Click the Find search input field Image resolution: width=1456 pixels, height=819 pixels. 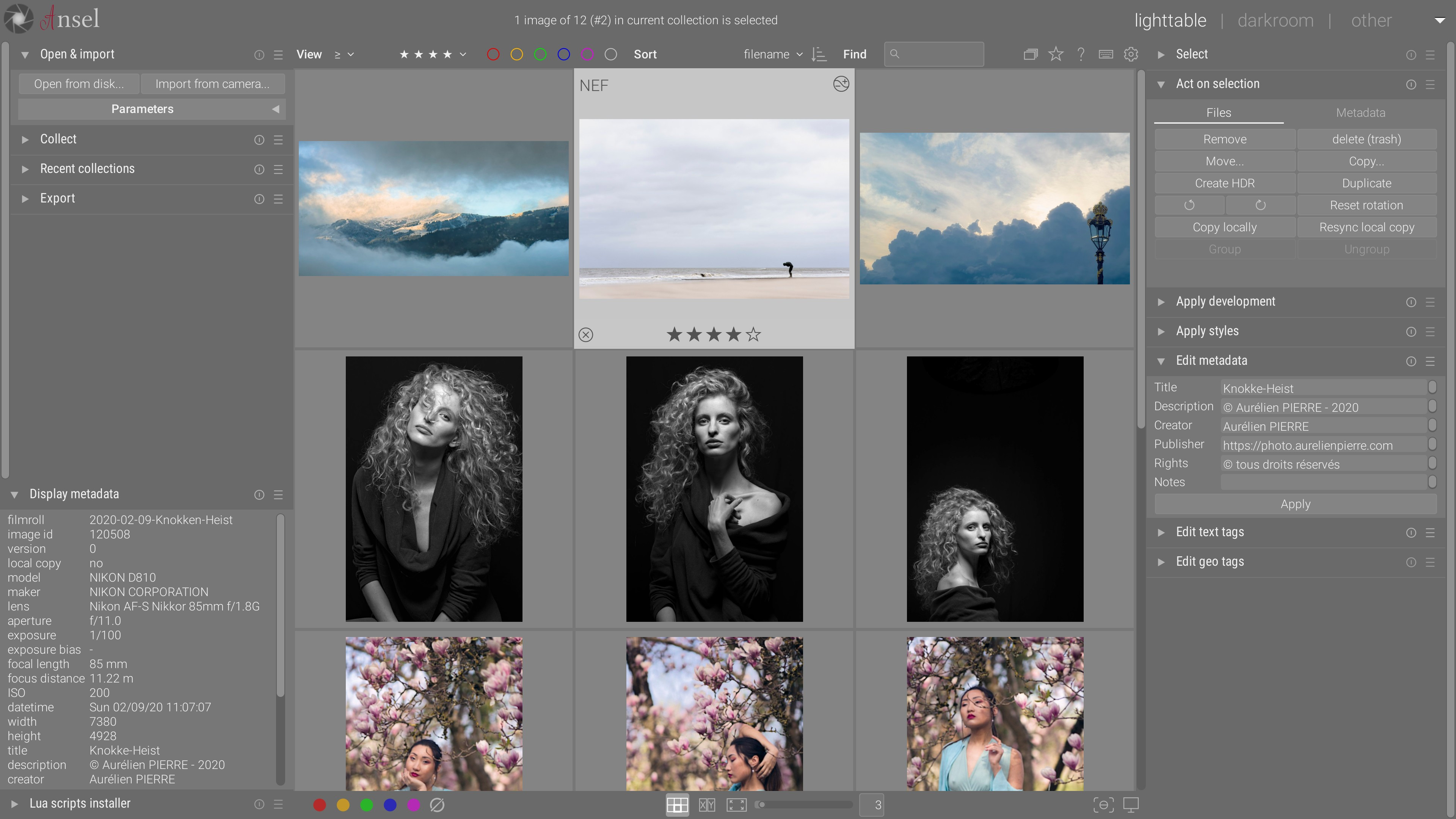(x=938, y=54)
